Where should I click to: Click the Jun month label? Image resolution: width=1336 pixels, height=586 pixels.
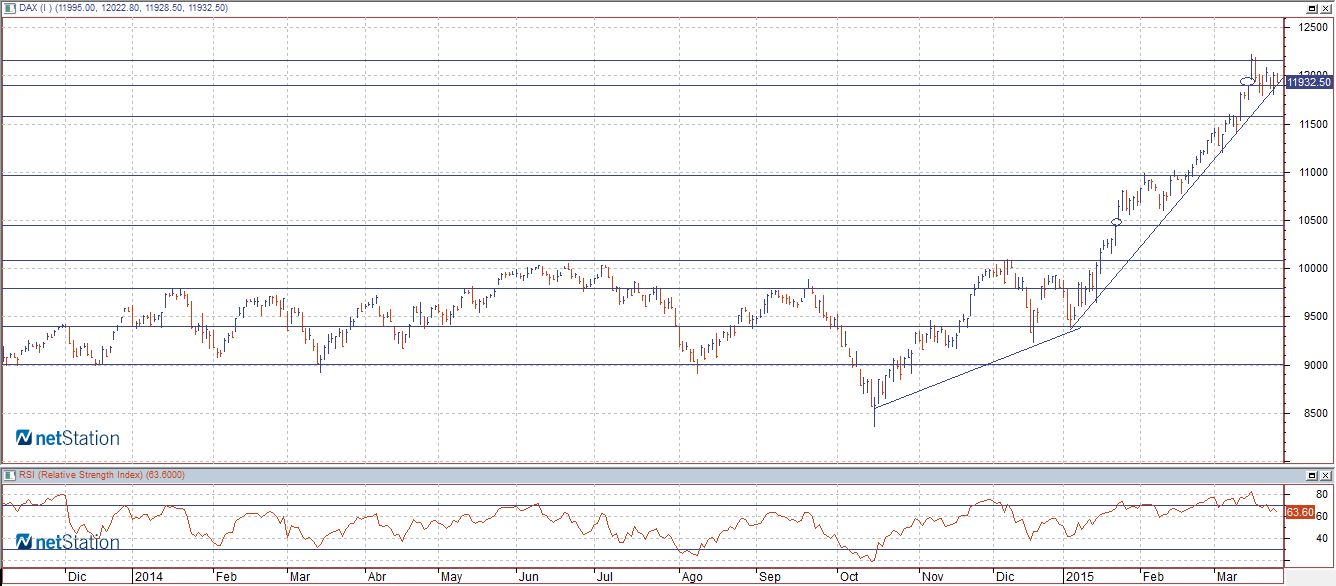(528, 577)
